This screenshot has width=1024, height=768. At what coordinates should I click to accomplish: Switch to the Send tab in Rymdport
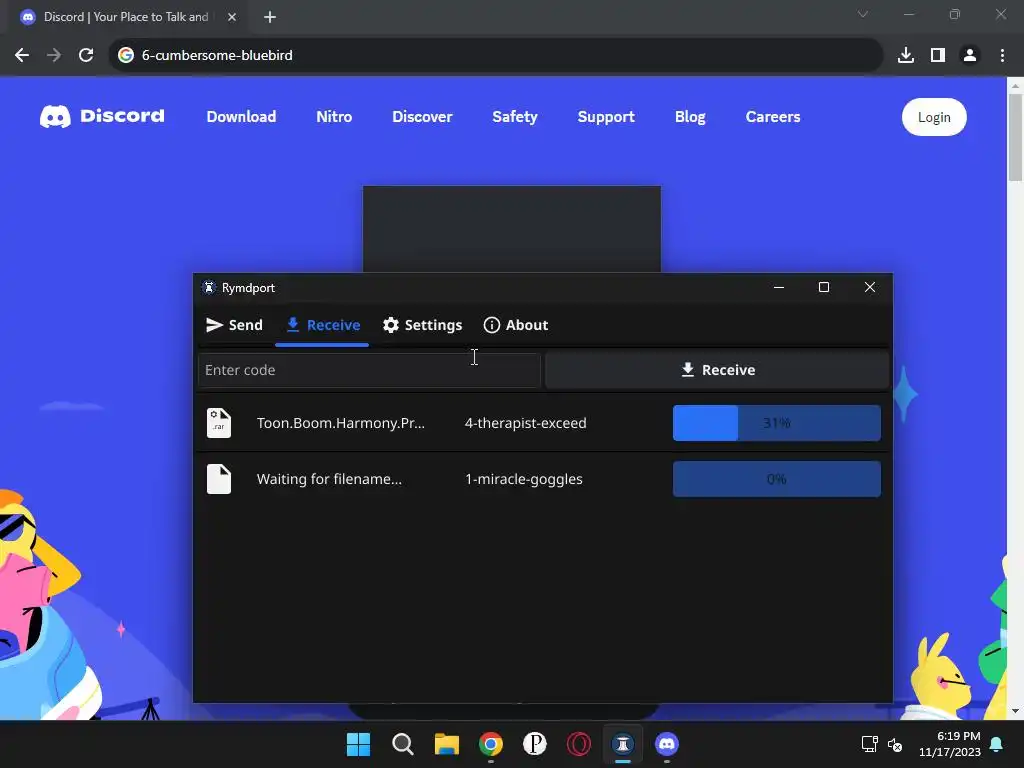coord(234,325)
